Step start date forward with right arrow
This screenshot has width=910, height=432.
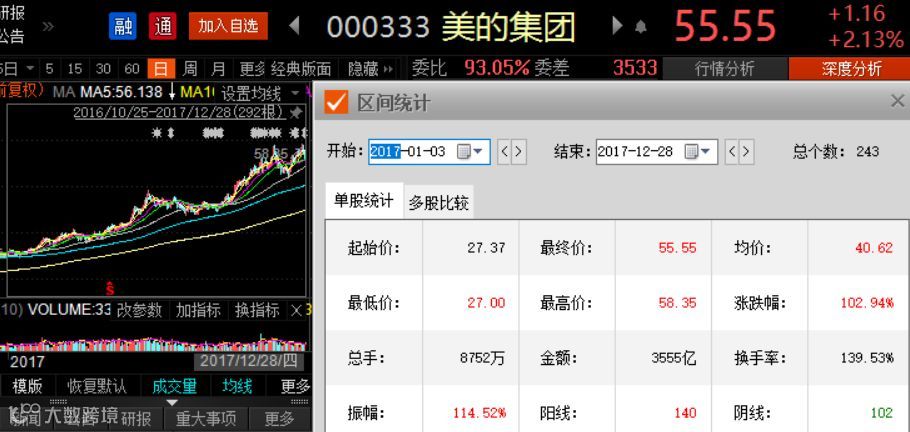[x=519, y=152]
